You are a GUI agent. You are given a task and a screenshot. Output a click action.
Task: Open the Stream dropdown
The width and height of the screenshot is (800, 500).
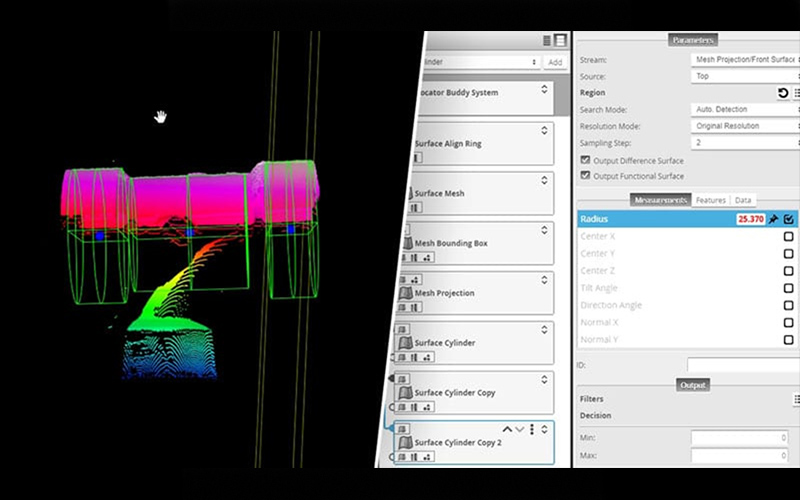click(745, 60)
